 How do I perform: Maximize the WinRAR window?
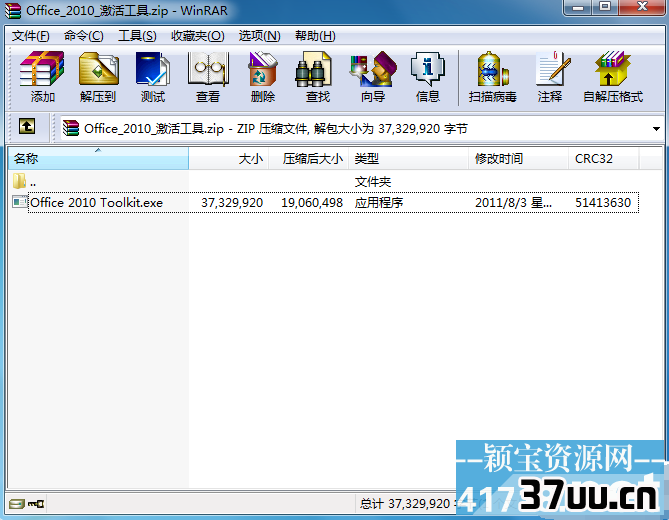(605, 7)
